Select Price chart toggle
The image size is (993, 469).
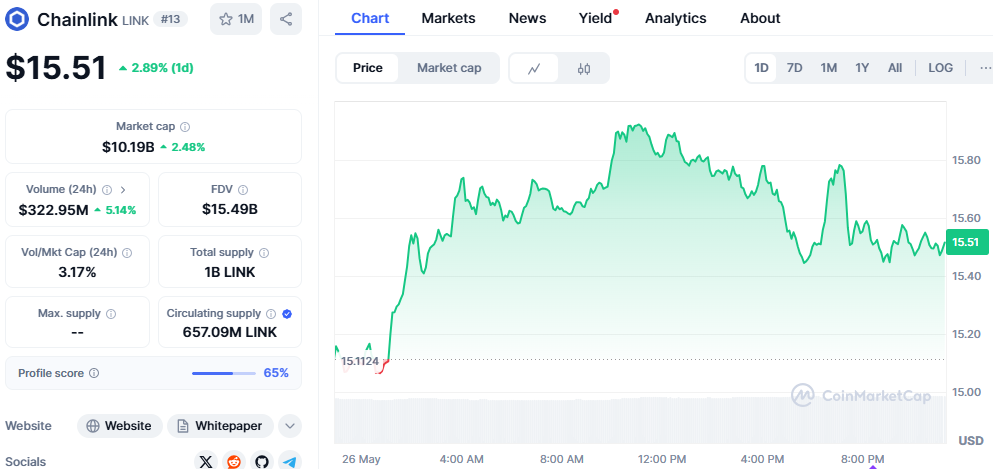[x=367, y=68]
